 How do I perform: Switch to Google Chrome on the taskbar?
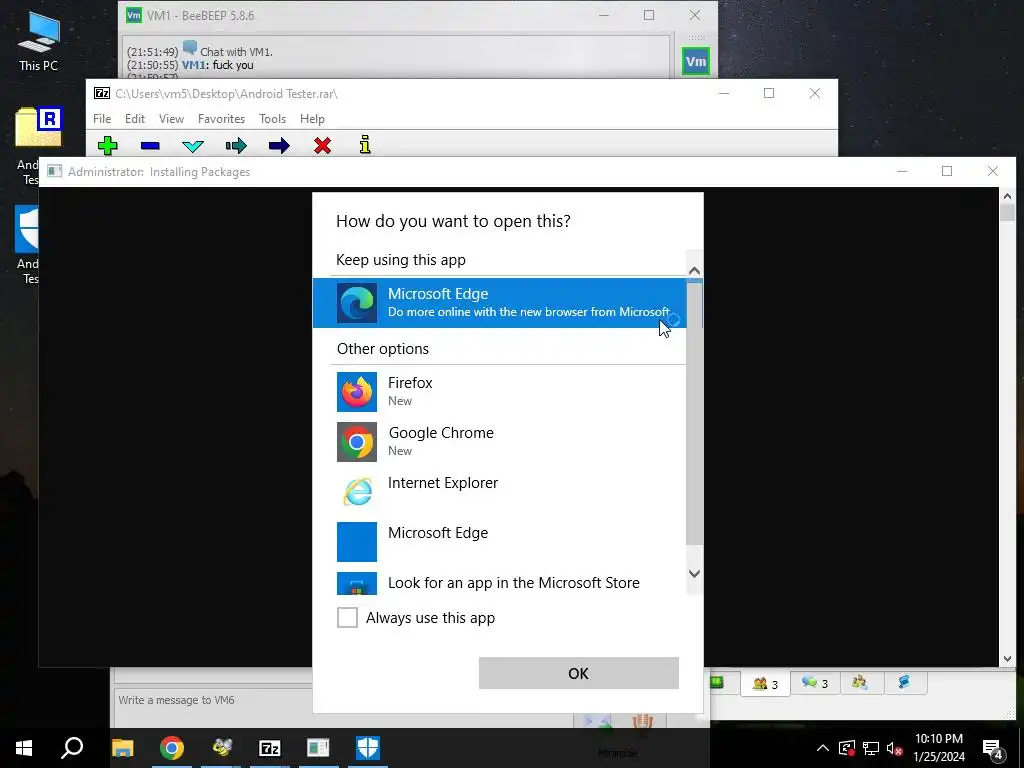click(172, 748)
